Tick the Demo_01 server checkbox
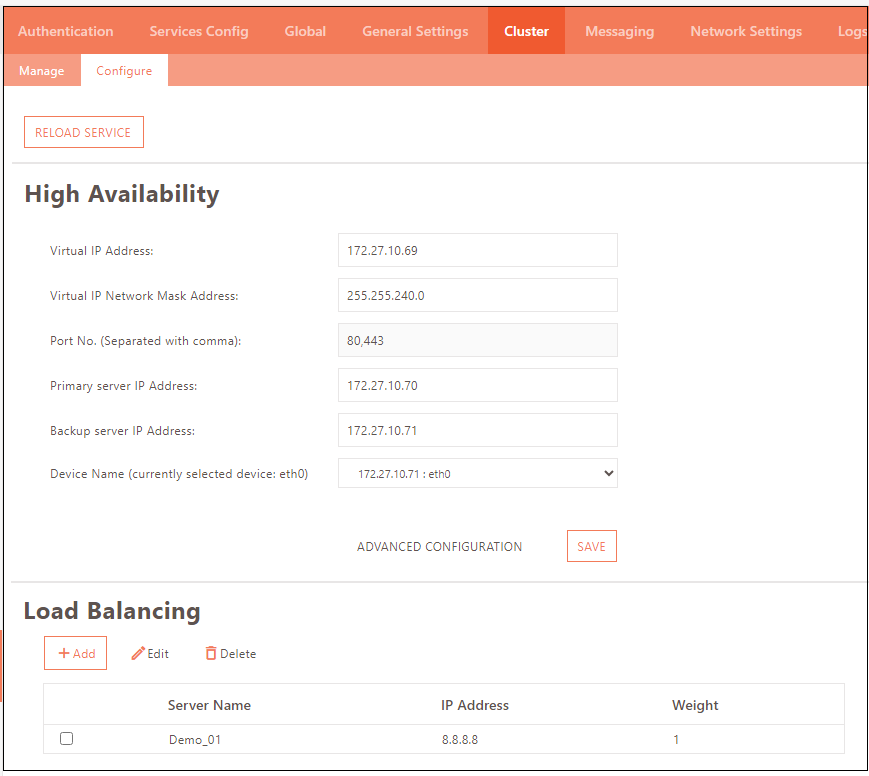869x776 pixels. (67, 739)
